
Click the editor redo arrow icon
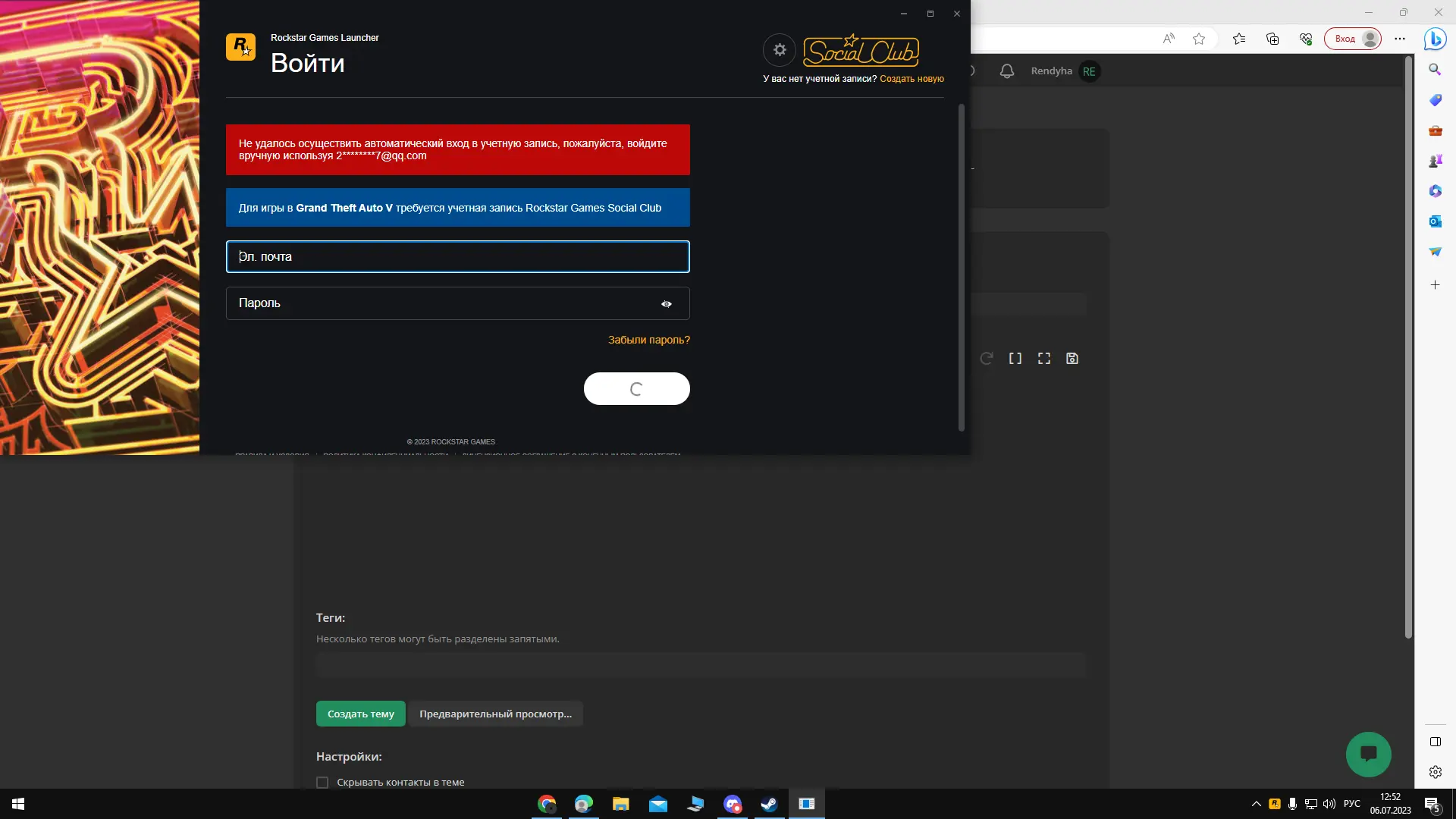click(x=987, y=359)
